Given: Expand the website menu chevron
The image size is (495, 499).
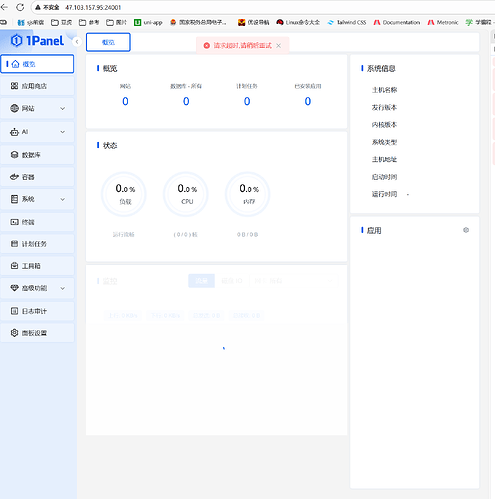Looking at the screenshot, I should click(63, 109).
